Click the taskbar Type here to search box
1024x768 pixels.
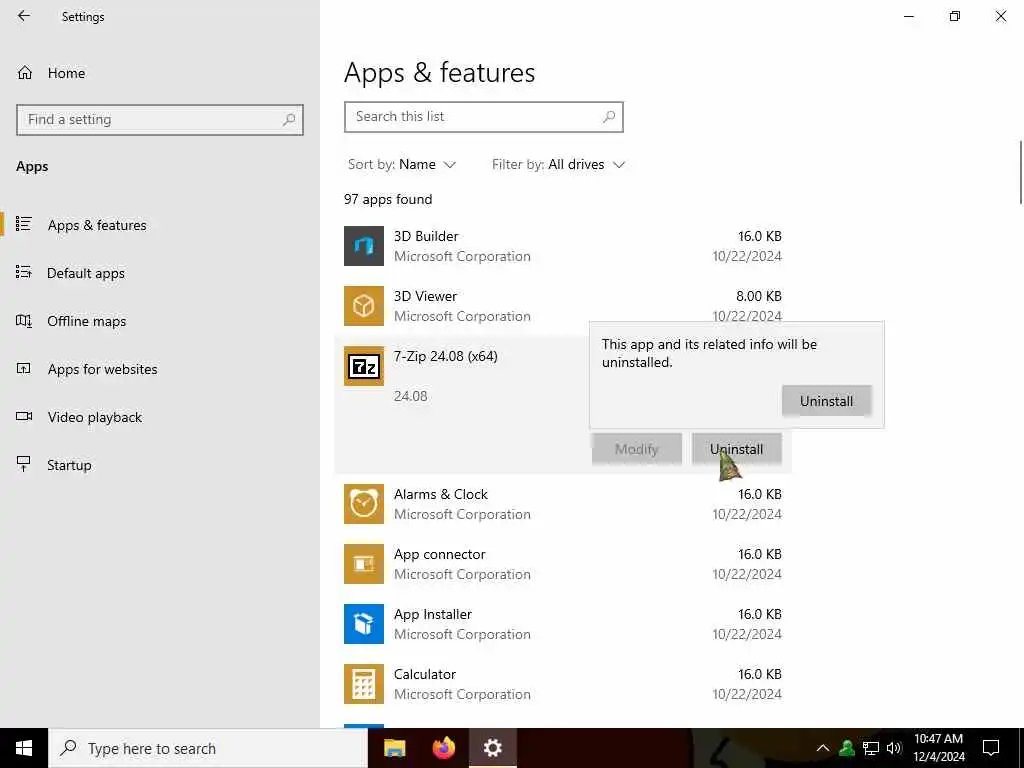(x=208, y=748)
